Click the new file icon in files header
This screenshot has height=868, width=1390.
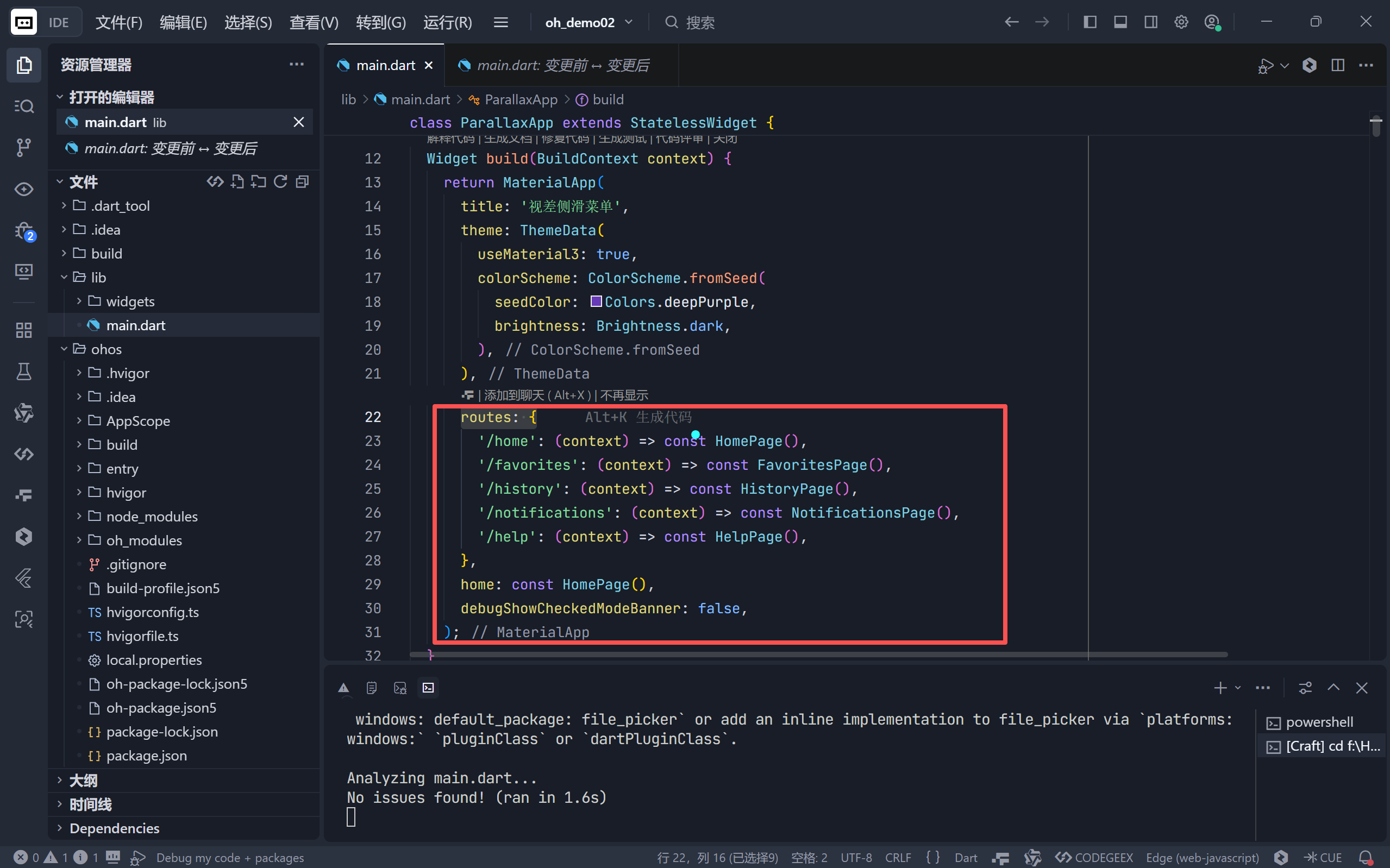click(x=236, y=182)
